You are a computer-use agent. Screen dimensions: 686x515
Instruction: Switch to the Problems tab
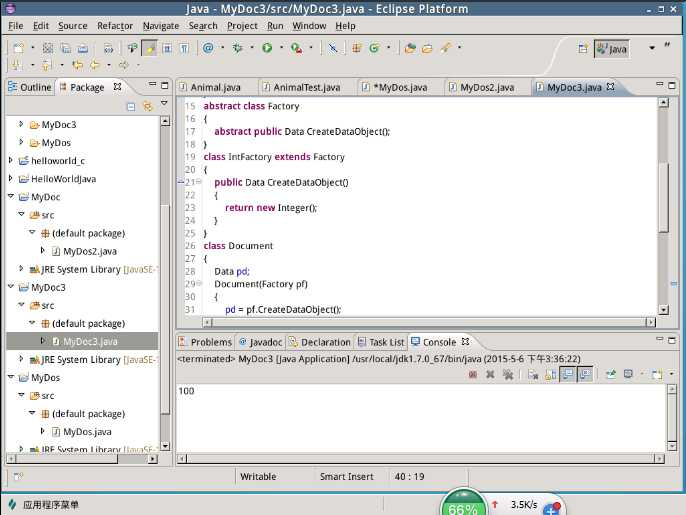205,342
